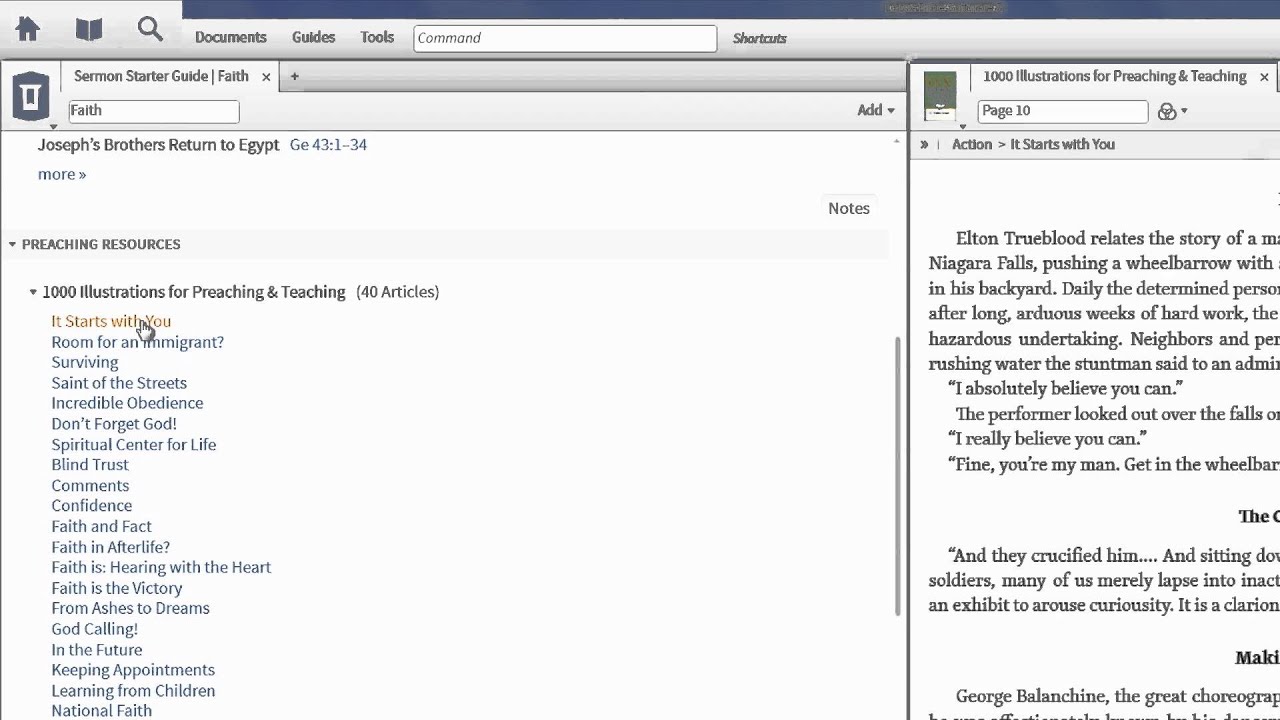1280x720 pixels.
Task: Open the Keeping Appointments article
Action: (133, 670)
